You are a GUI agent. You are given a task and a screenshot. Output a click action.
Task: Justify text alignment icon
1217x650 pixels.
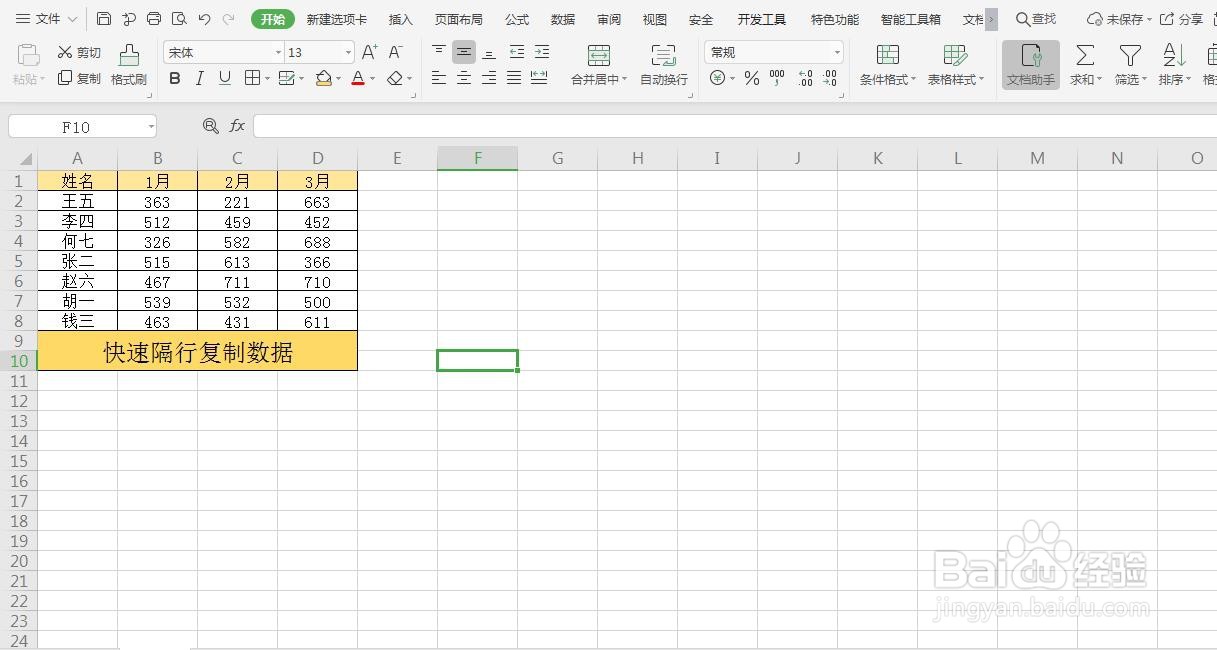coord(514,78)
